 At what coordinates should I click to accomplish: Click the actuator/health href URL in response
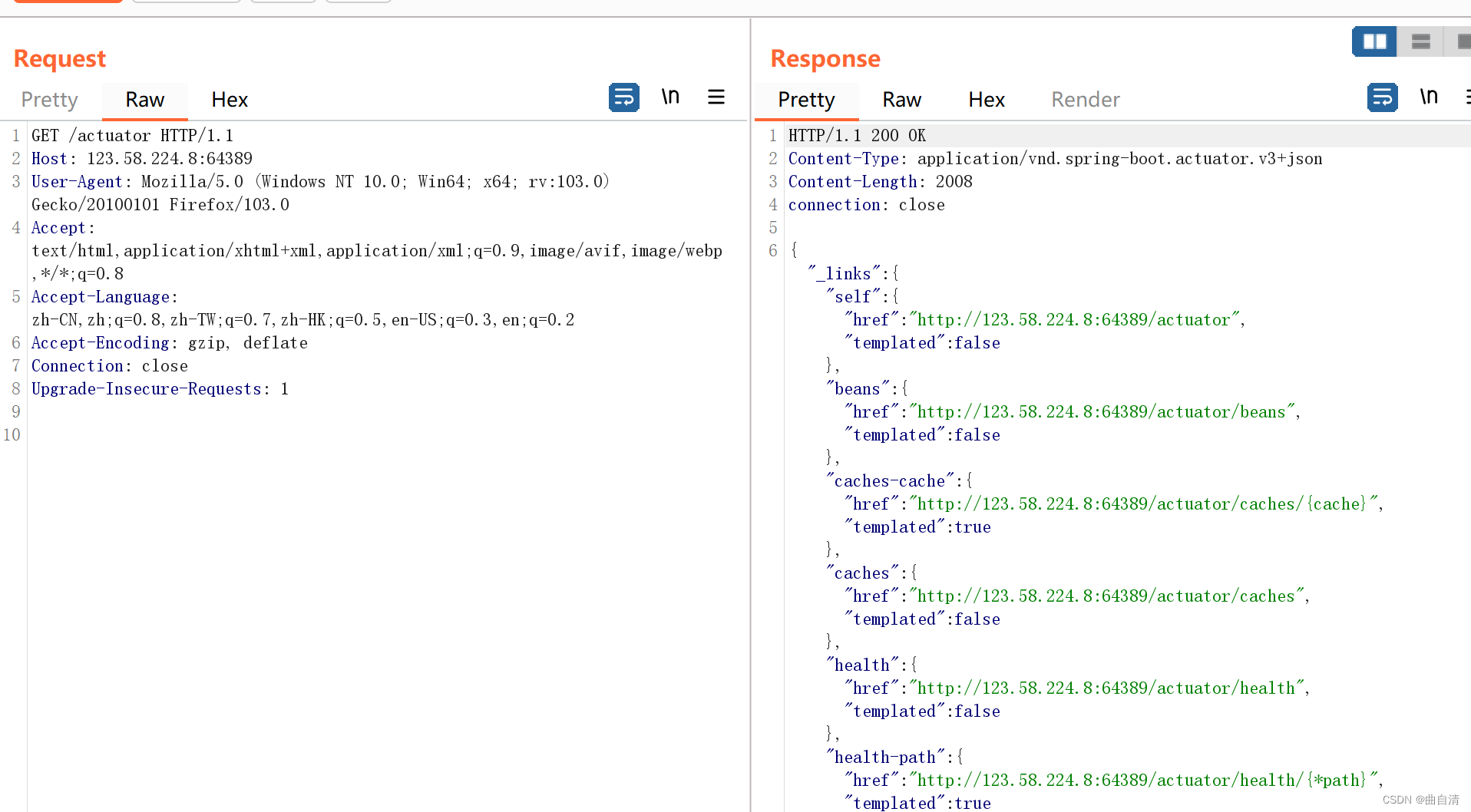(1106, 688)
